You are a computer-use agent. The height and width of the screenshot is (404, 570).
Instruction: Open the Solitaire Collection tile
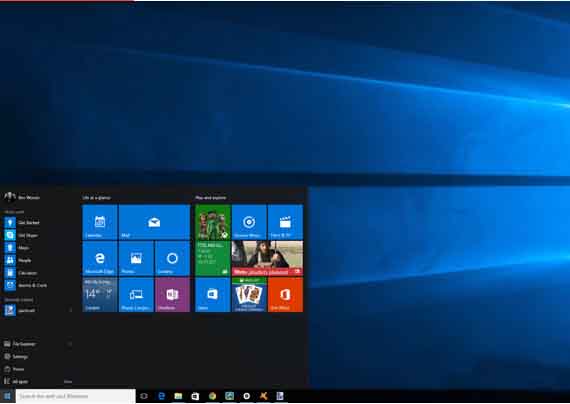tap(249, 295)
